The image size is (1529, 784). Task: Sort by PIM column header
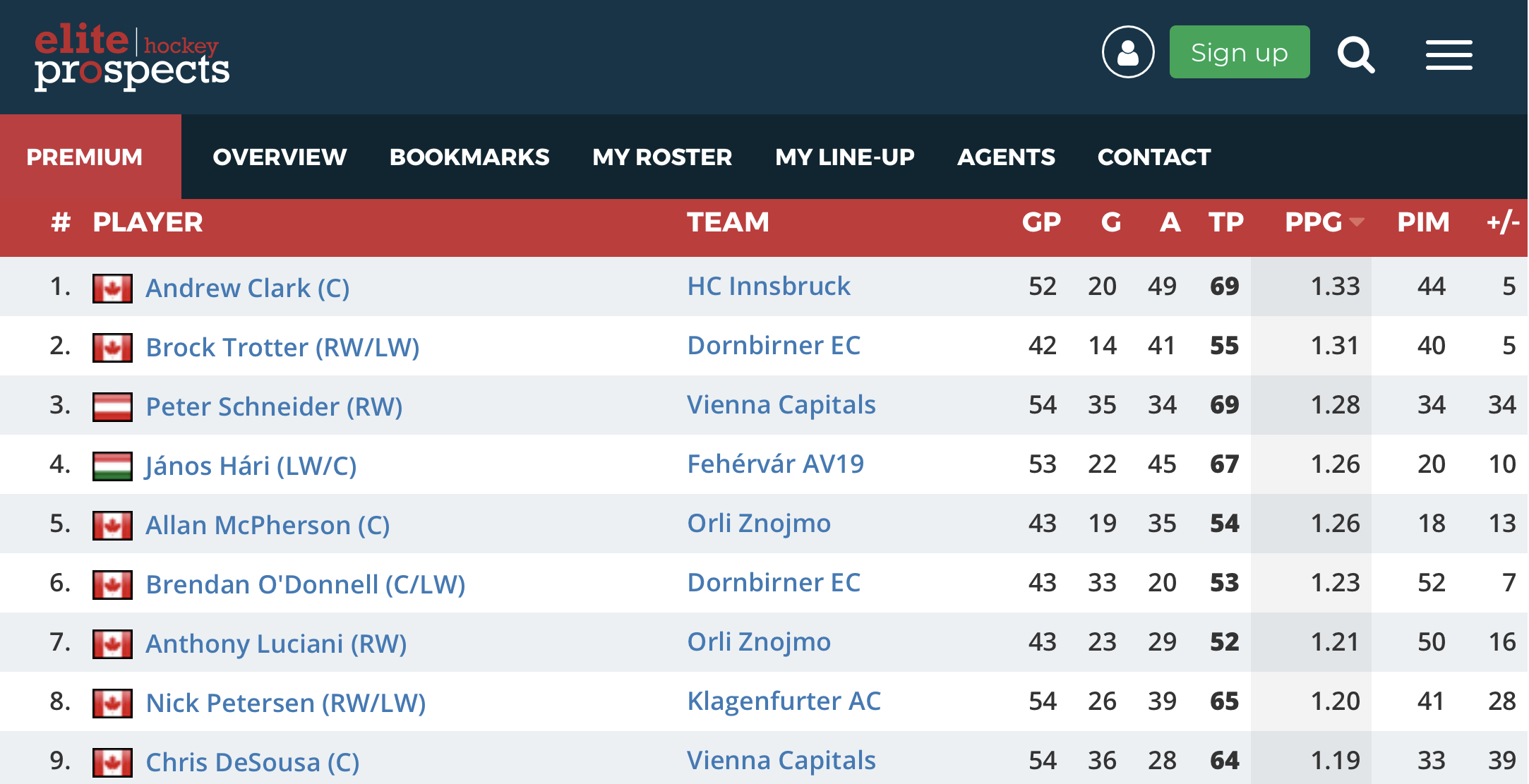[x=1422, y=223]
